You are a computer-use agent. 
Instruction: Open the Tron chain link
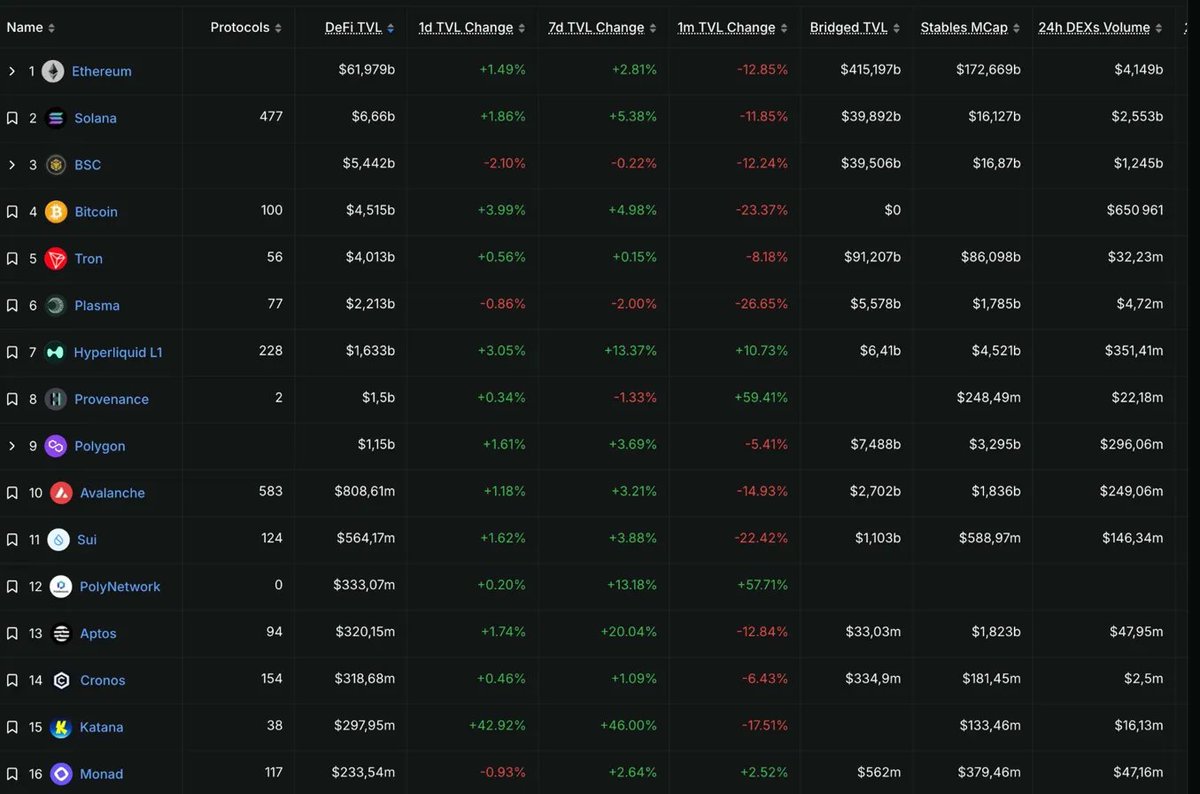(x=88, y=259)
